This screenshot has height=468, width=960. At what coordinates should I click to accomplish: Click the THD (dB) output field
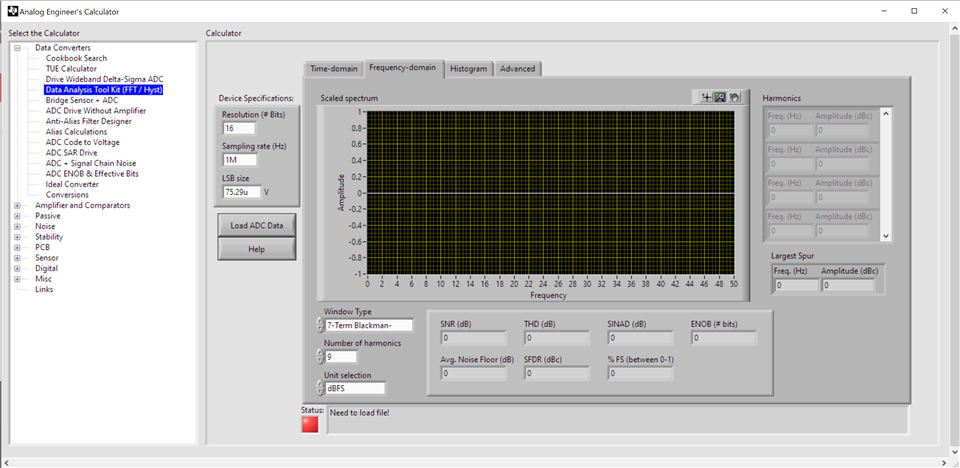(x=557, y=338)
